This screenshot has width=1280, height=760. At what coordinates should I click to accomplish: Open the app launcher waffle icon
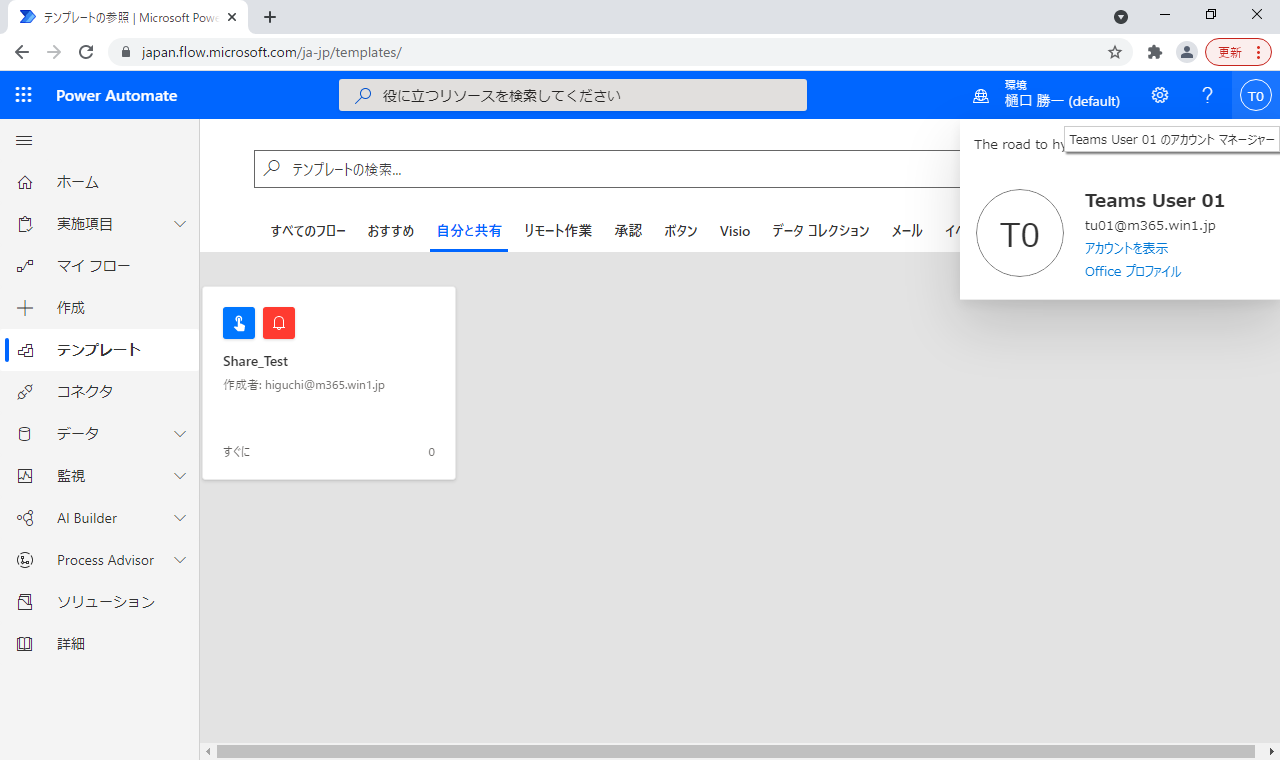pyautogui.click(x=24, y=95)
